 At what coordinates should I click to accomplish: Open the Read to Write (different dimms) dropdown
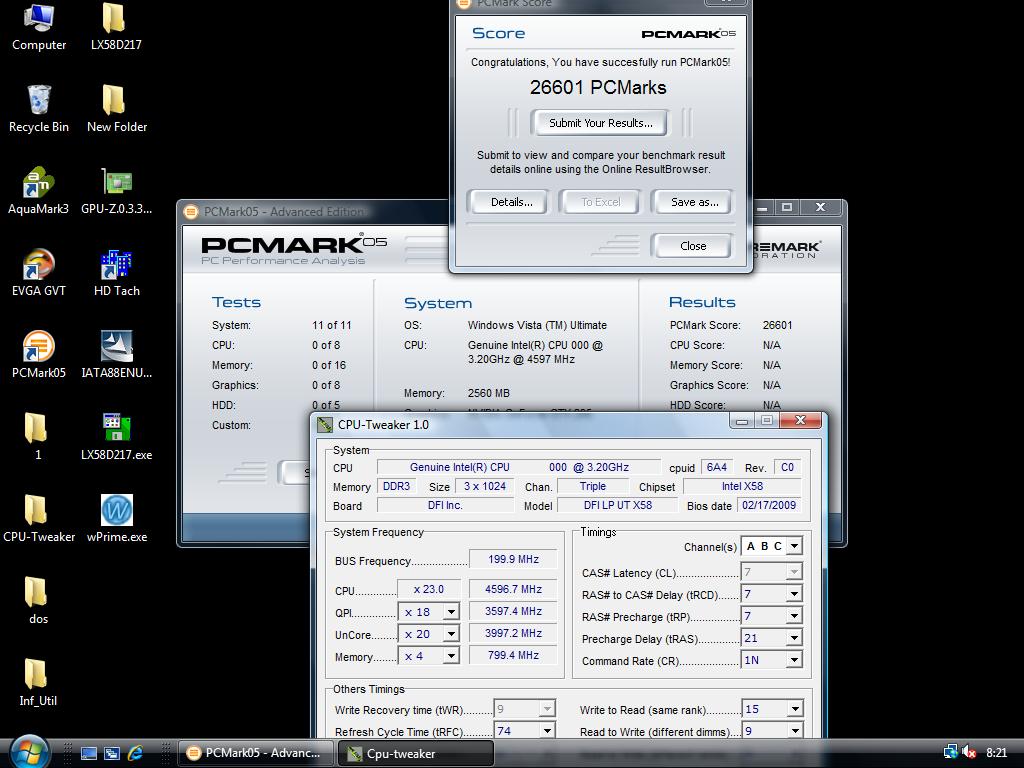tap(795, 731)
